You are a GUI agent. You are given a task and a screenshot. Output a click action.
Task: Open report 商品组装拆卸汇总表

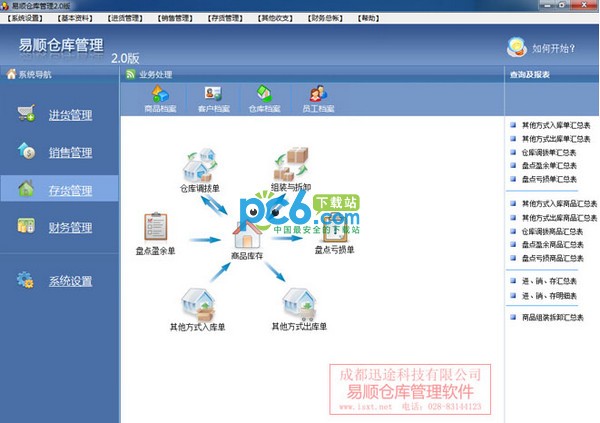click(x=552, y=317)
